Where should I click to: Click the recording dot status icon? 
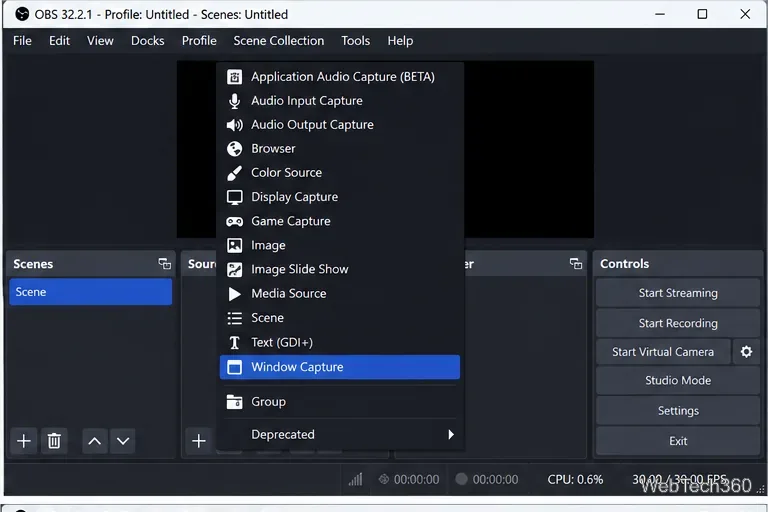pos(461,479)
